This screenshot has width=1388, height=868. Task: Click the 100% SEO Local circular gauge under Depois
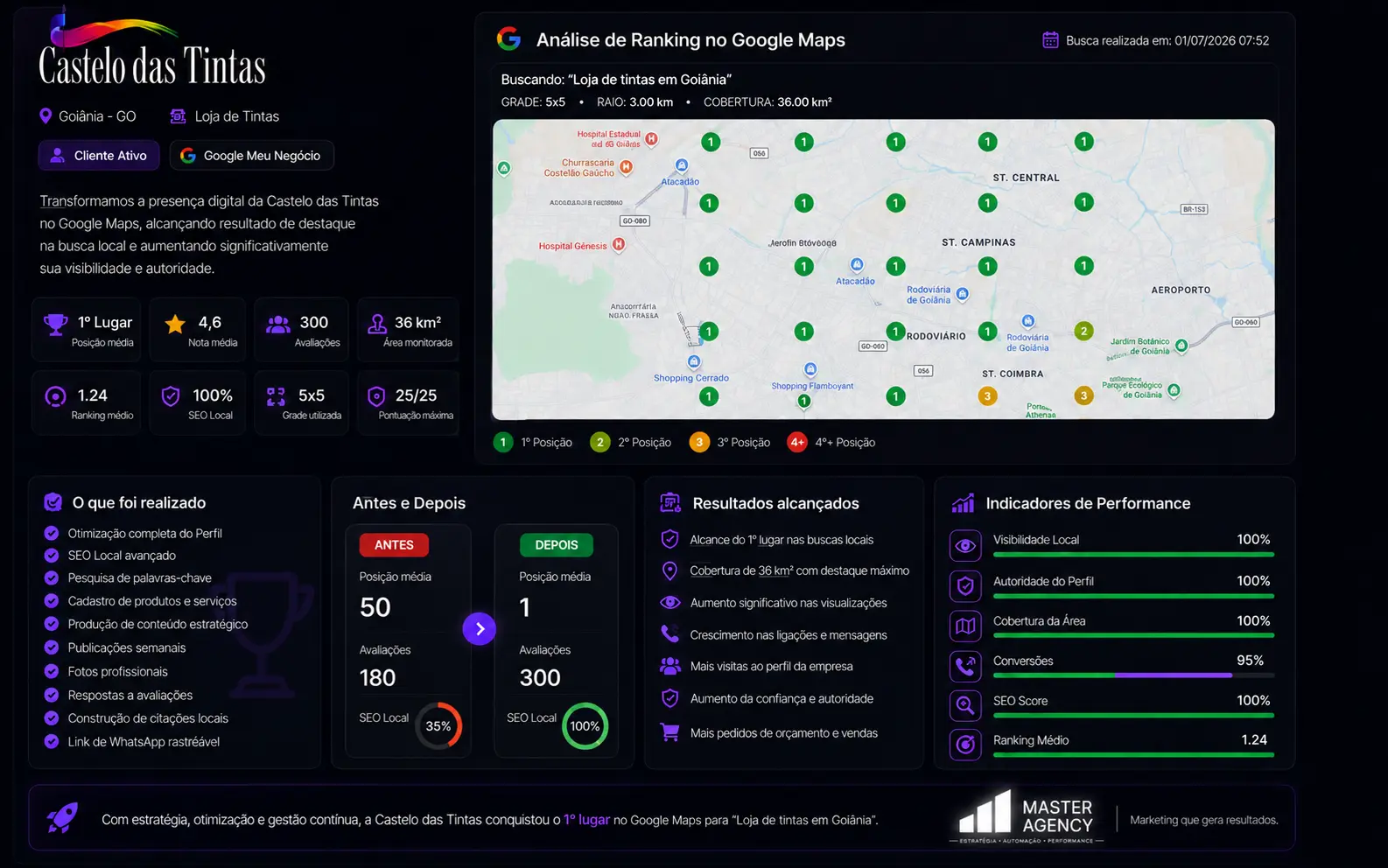point(585,725)
